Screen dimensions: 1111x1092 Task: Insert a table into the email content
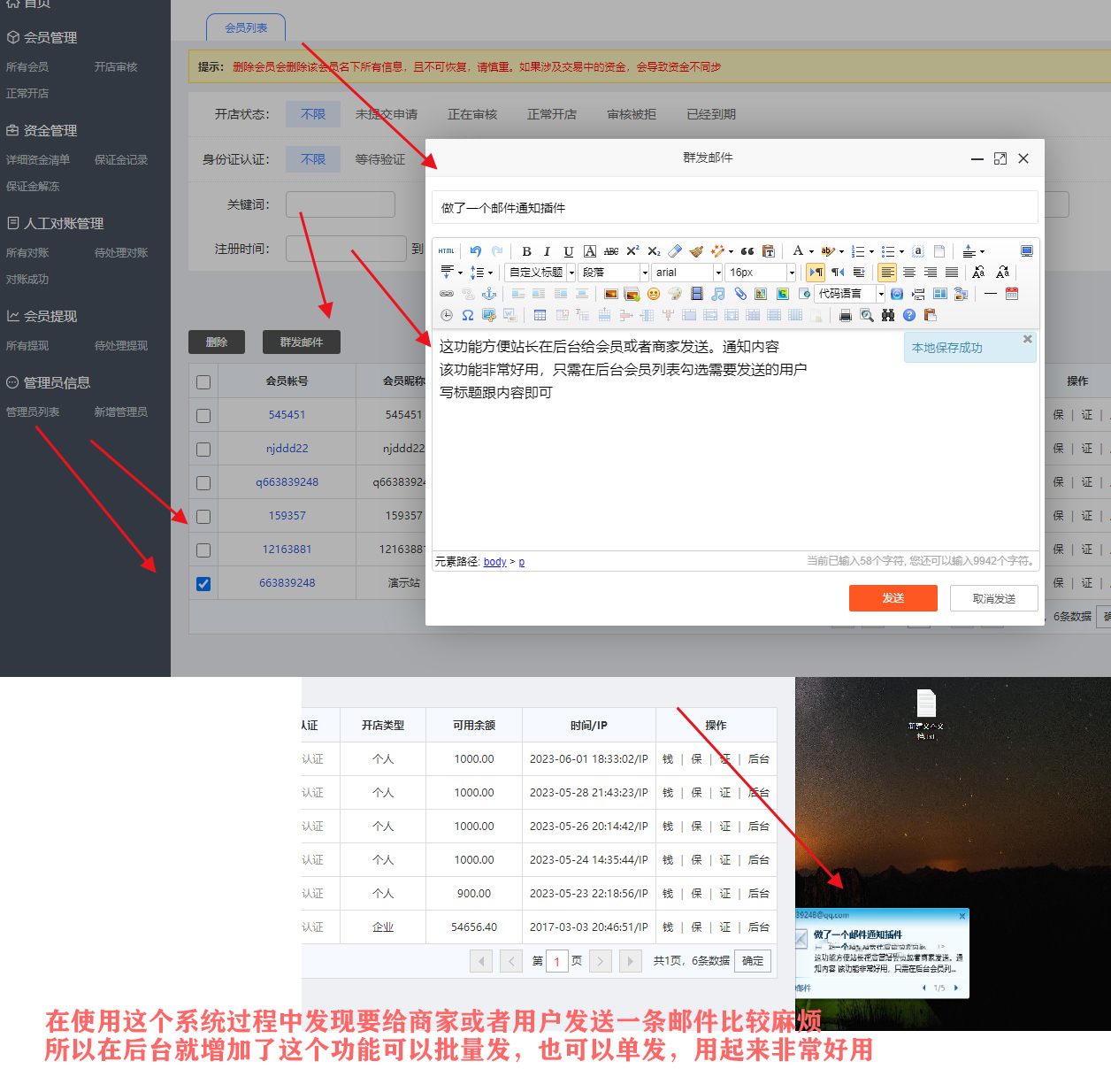point(540,315)
